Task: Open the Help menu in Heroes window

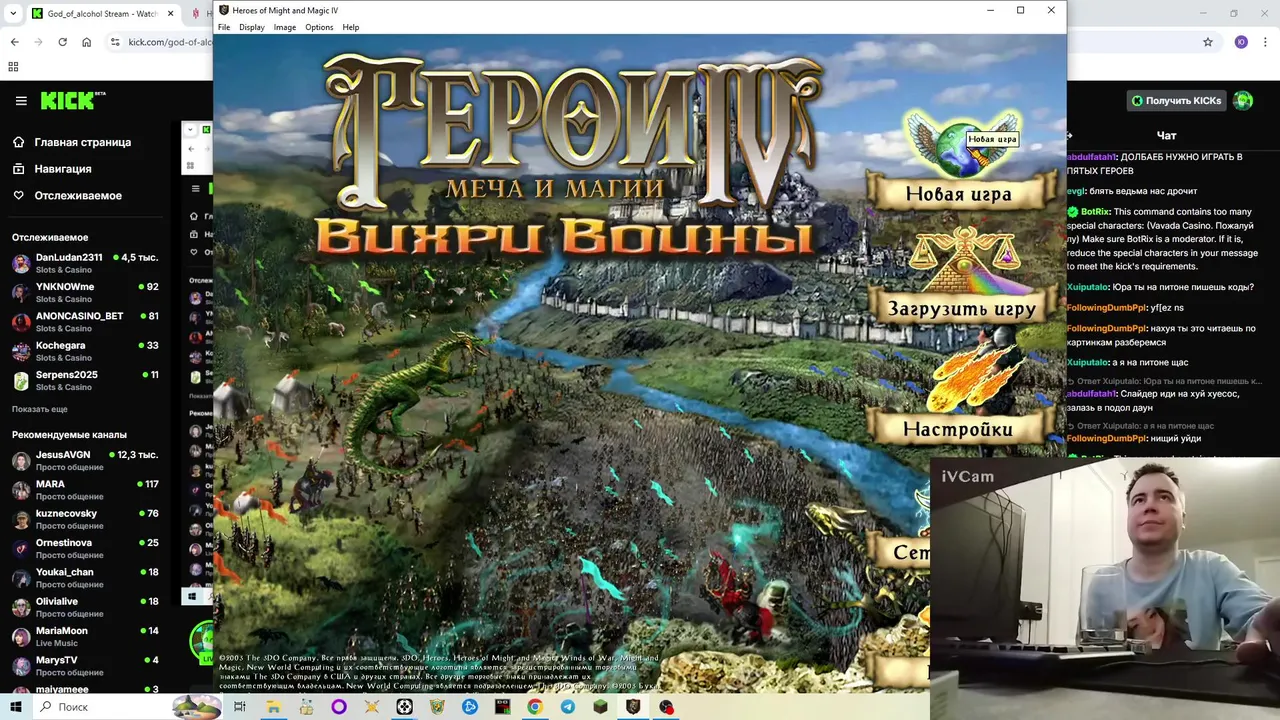Action: (351, 27)
